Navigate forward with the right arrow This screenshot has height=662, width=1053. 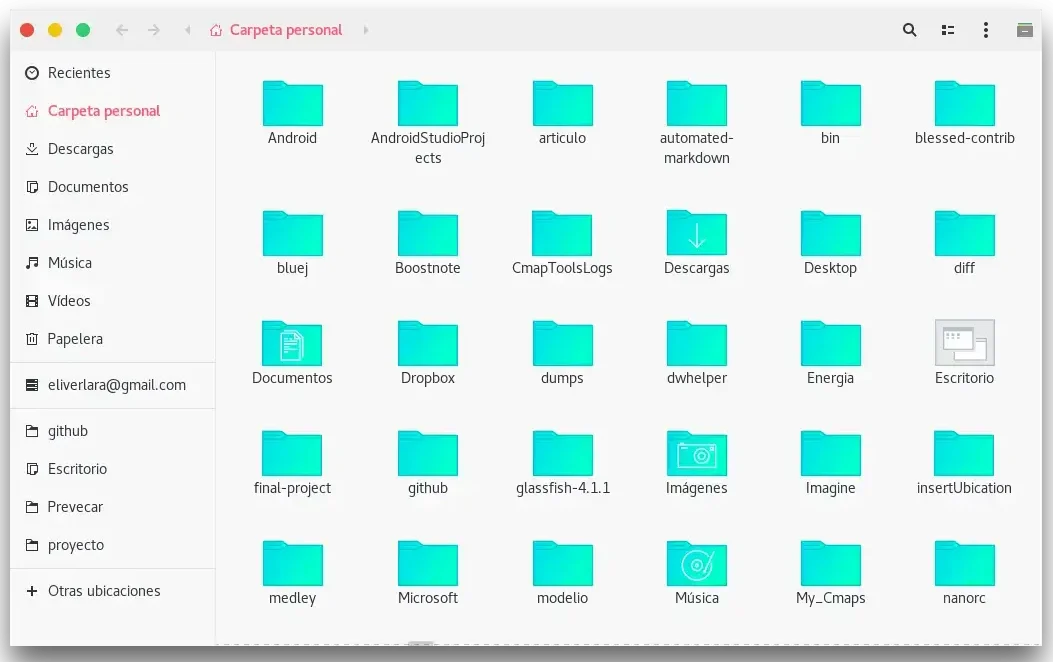[x=154, y=30]
